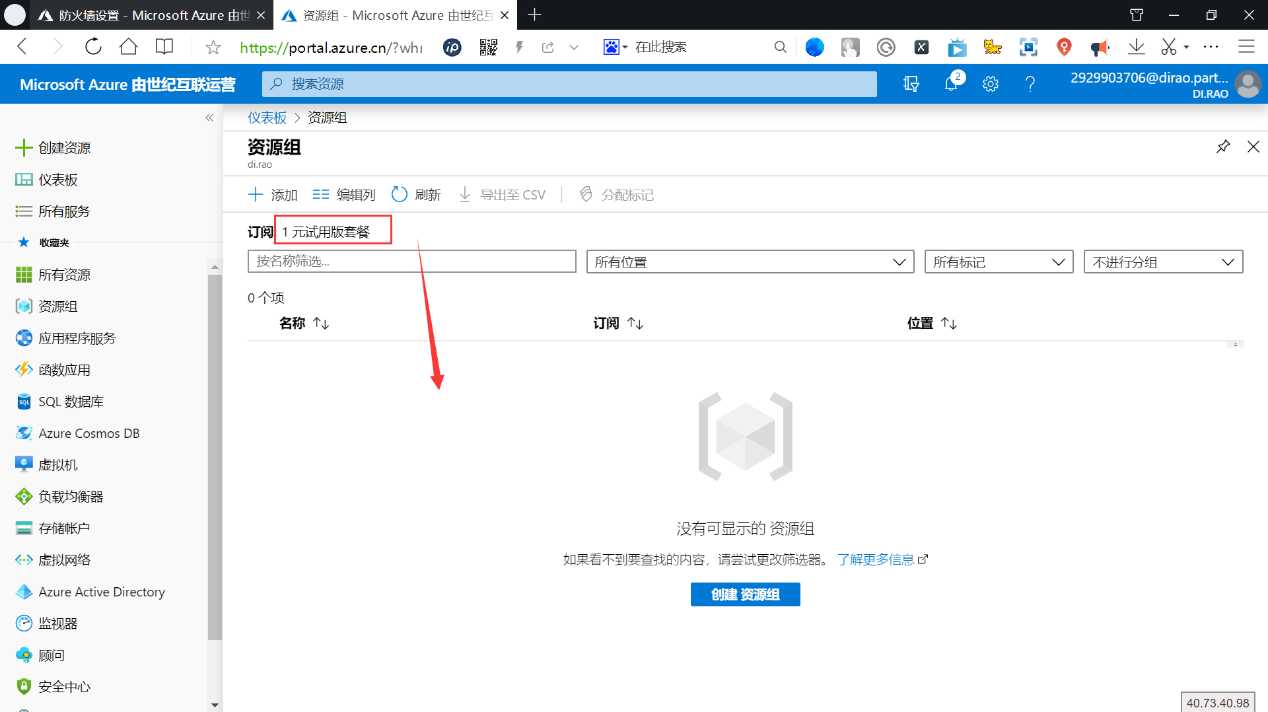1268x712 pixels.
Task: Pin the resource group blade
Action: (x=1223, y=147)
